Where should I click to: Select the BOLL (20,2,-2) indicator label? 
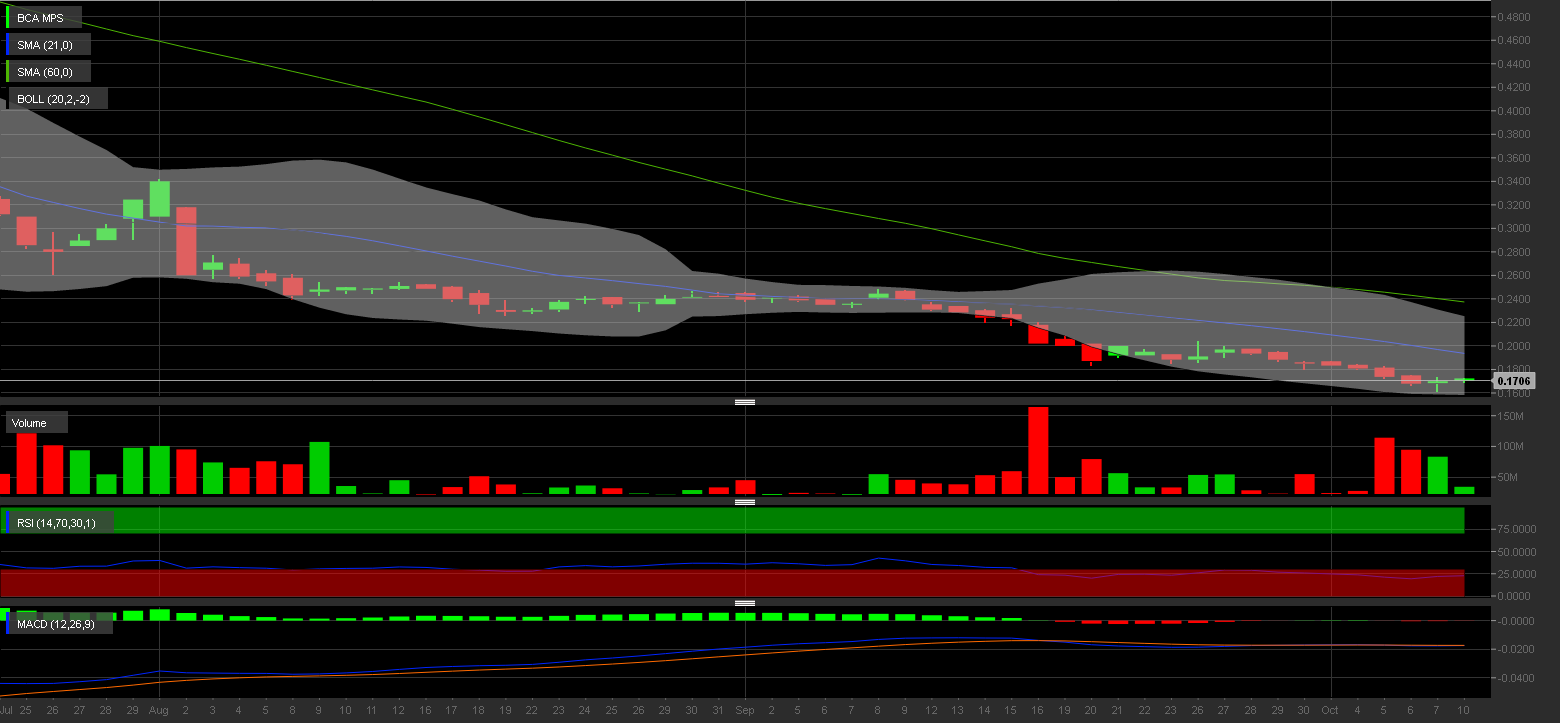click(x=57, y=99)
